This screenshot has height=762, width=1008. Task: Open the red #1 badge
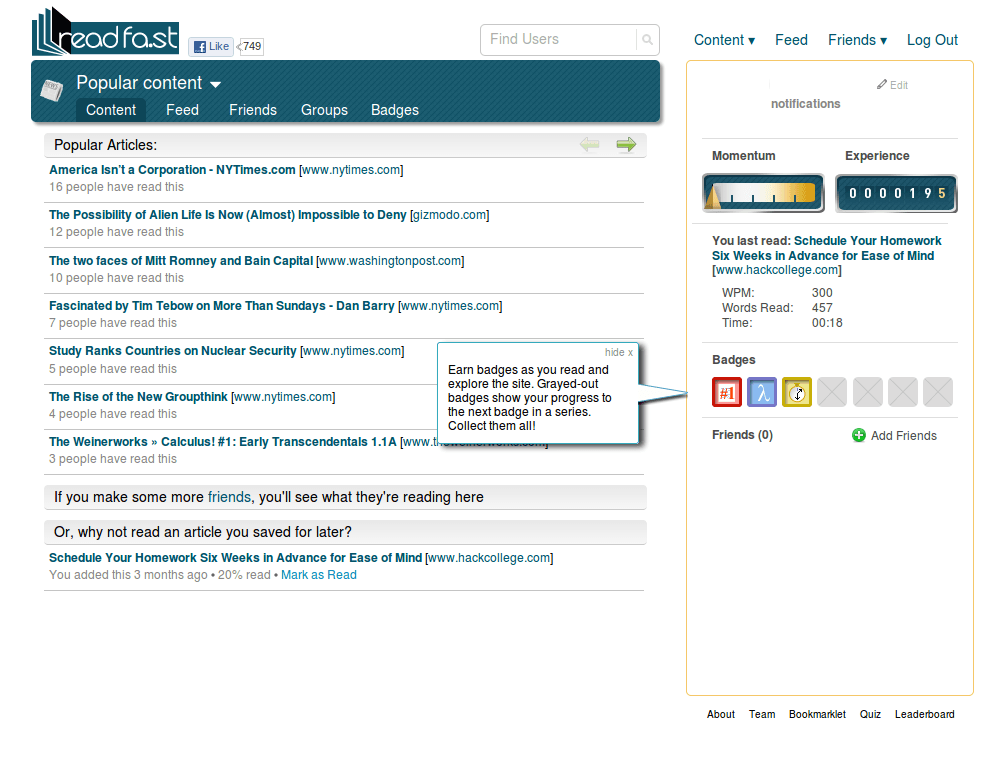727,392
